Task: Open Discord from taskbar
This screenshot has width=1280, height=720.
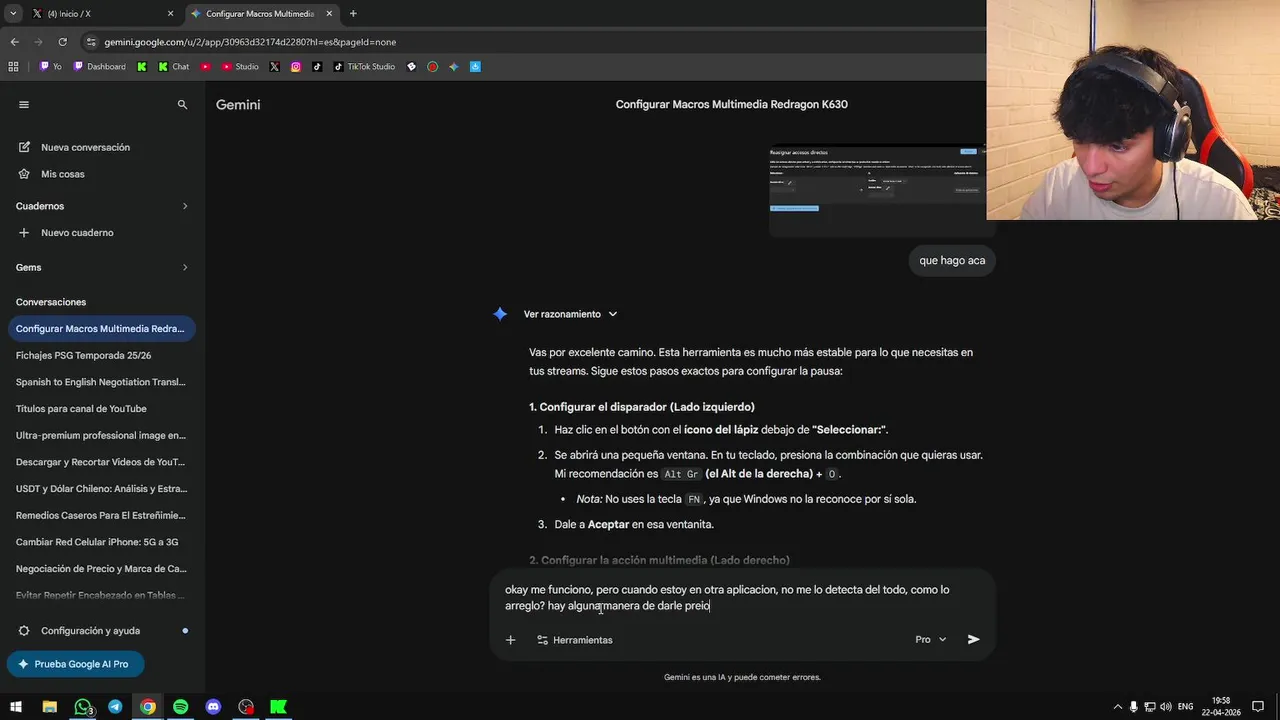Action: [x=213, y=707]
